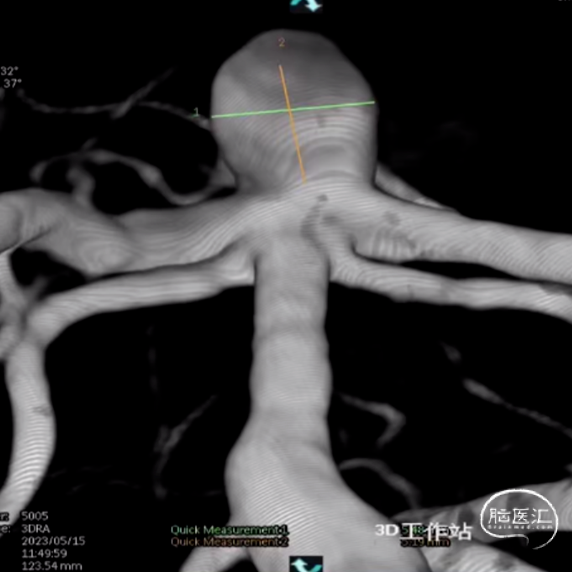Click the Quick Measurement 1 legend entry
The width and height of the screenshot is (572, 572).
(229, 530)
